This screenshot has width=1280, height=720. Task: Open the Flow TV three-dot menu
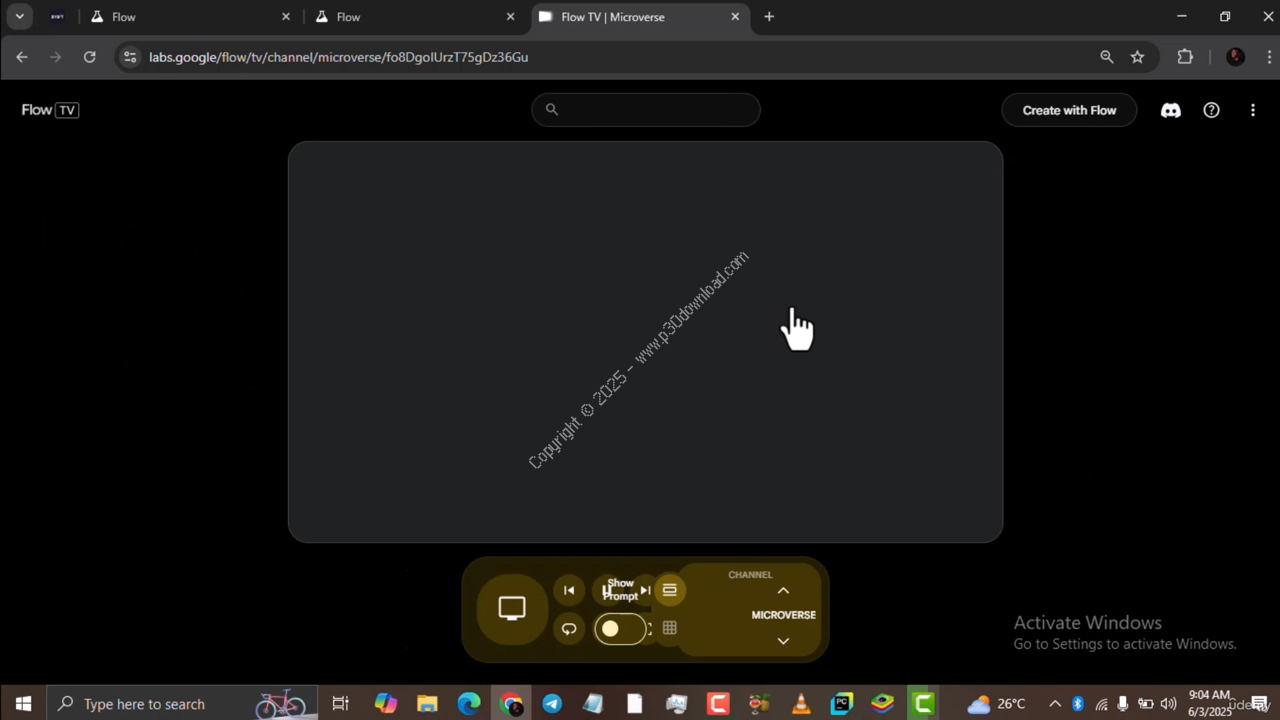(1252, 110)
